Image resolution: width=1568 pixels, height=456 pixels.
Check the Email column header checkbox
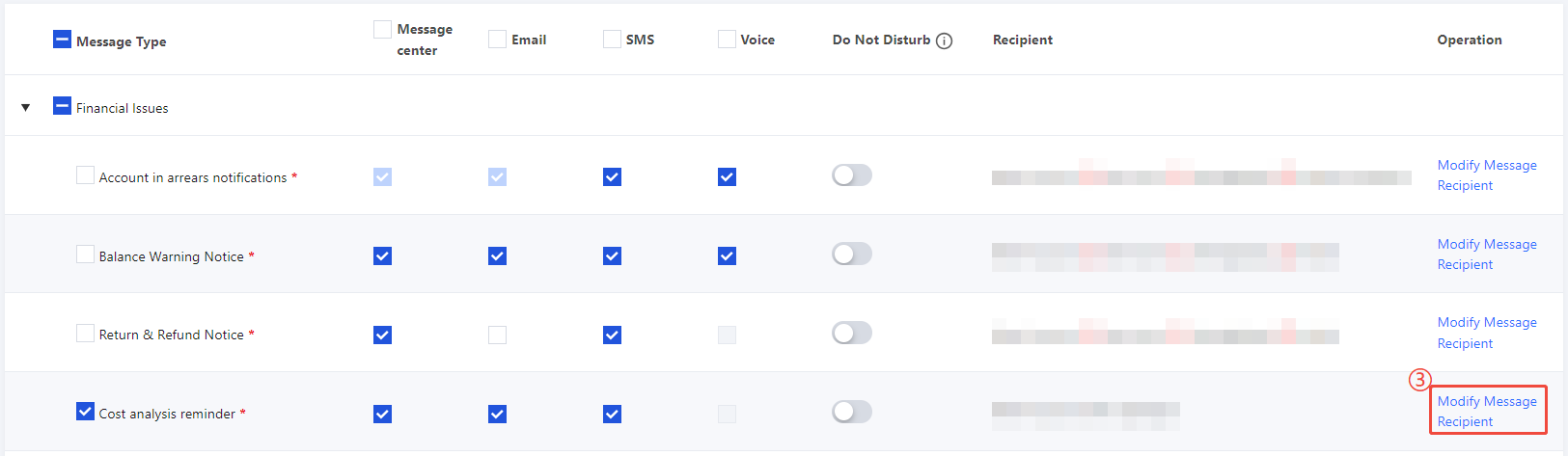pos(497,39)
